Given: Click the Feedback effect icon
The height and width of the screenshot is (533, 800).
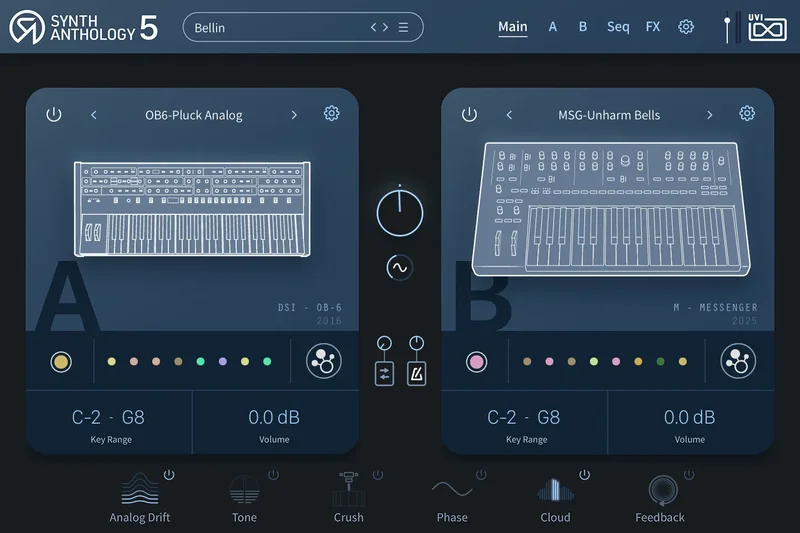Looking at the screenshot, I should [x=663, y=490].
